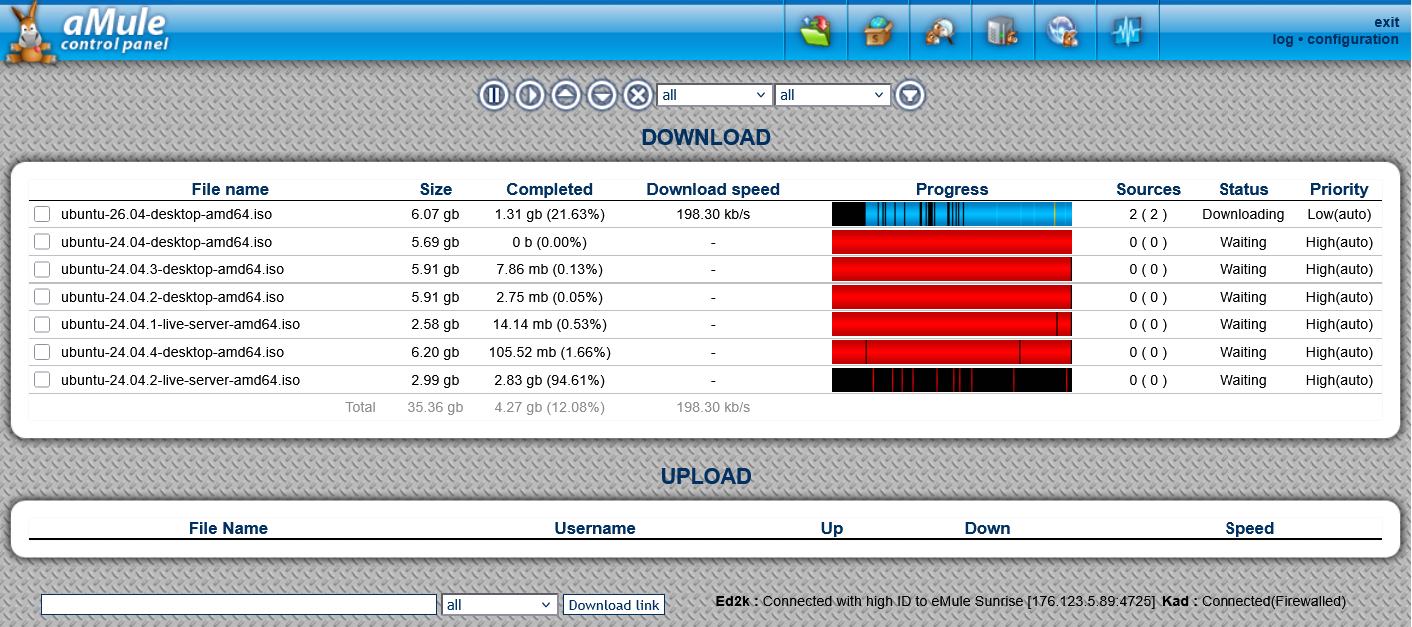Click the Pause download toolbar button
This screenshot has height=627, width=1412.
point(494,95)
